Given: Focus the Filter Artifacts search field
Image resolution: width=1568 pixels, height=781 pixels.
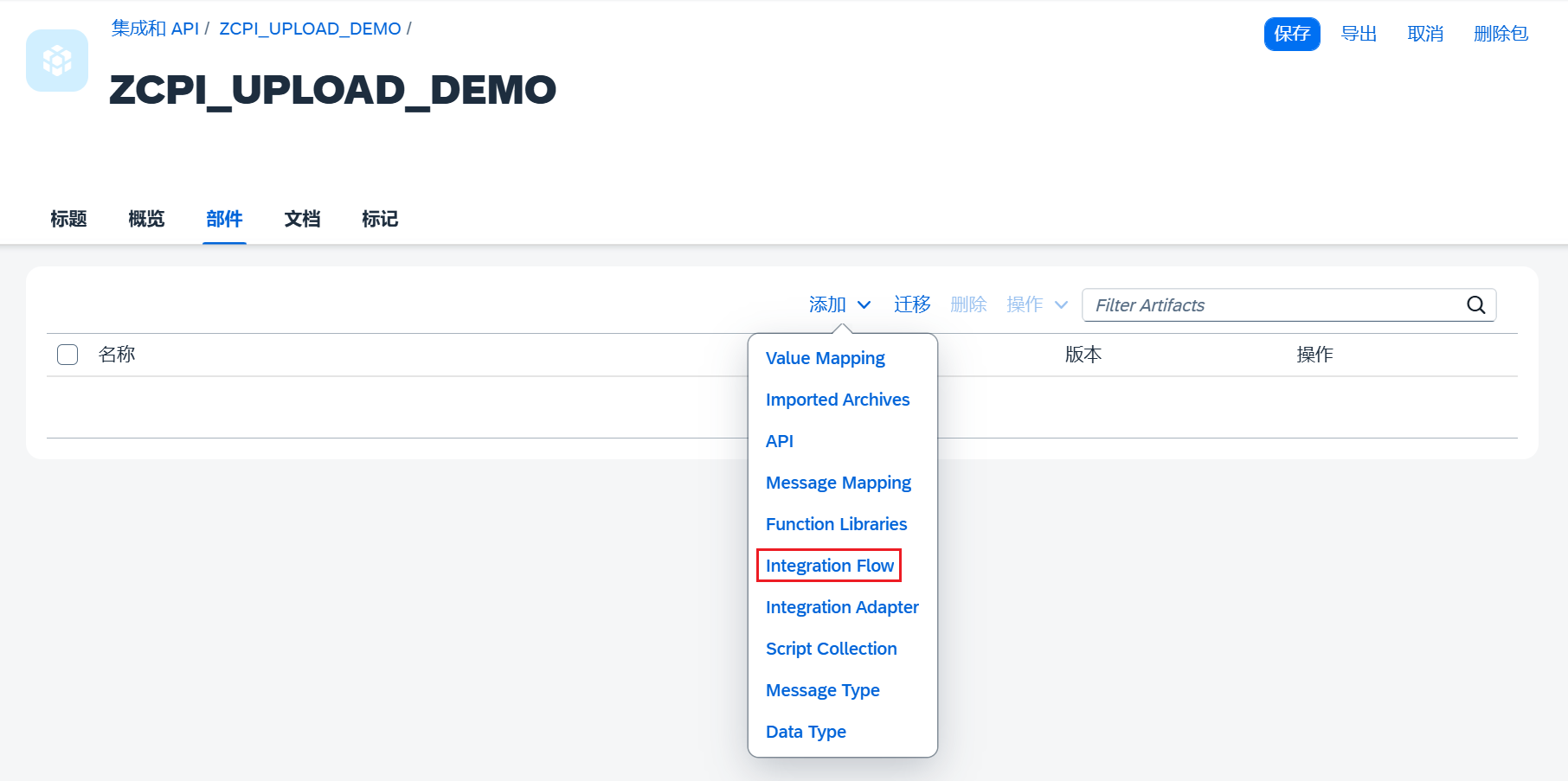Looking at the screenshot, I should [x=1272, y=305].
